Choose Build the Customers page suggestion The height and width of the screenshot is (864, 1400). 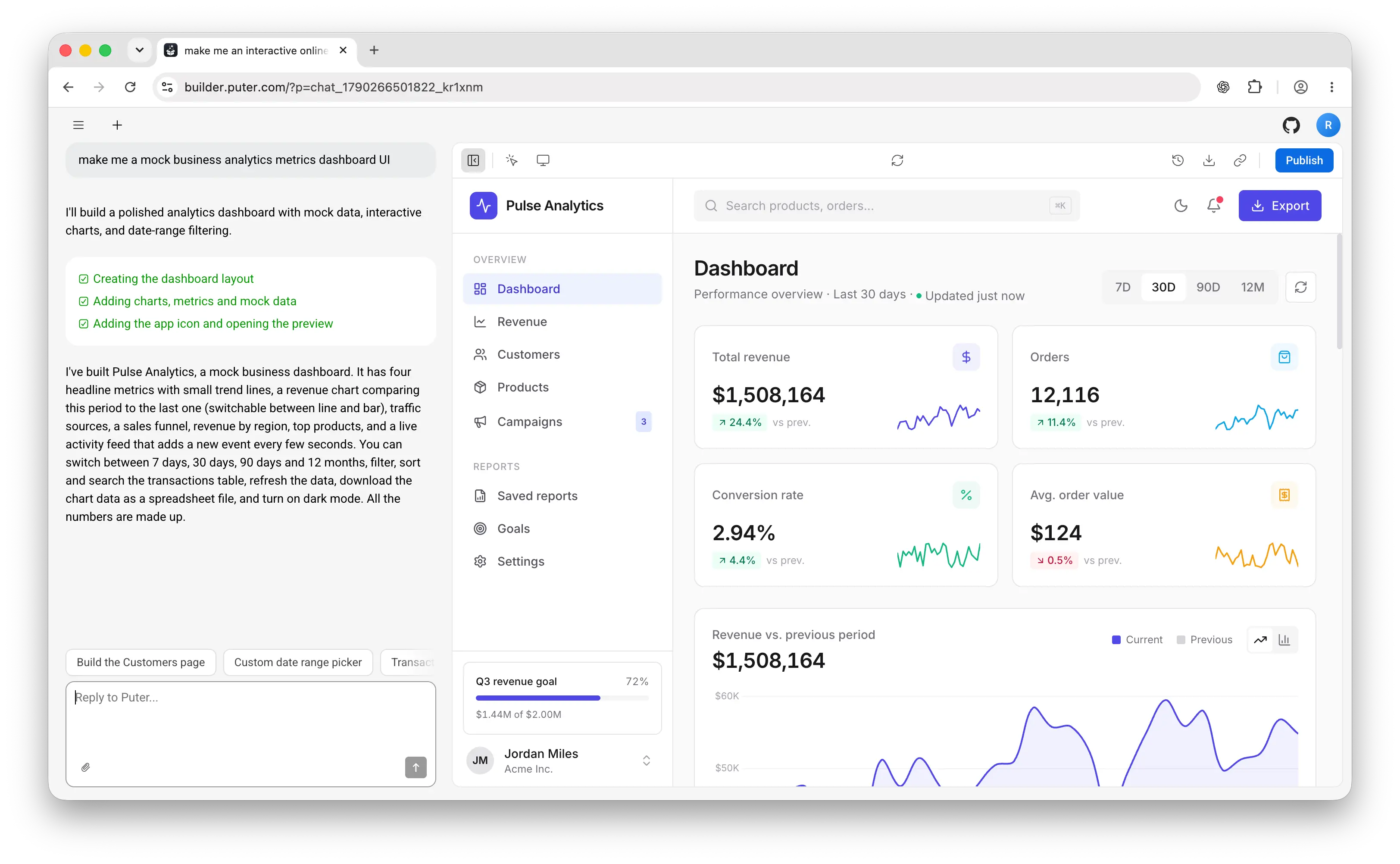pyautogui.click(x=141, y=662)
